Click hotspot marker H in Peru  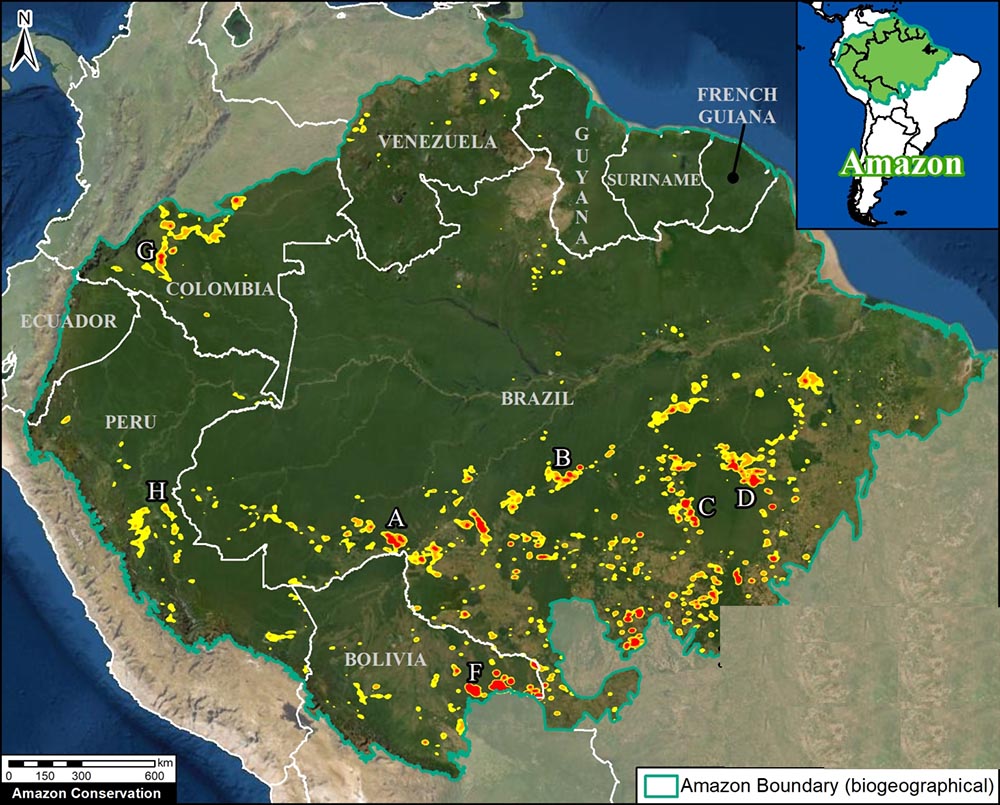click(x=157, y=490)
